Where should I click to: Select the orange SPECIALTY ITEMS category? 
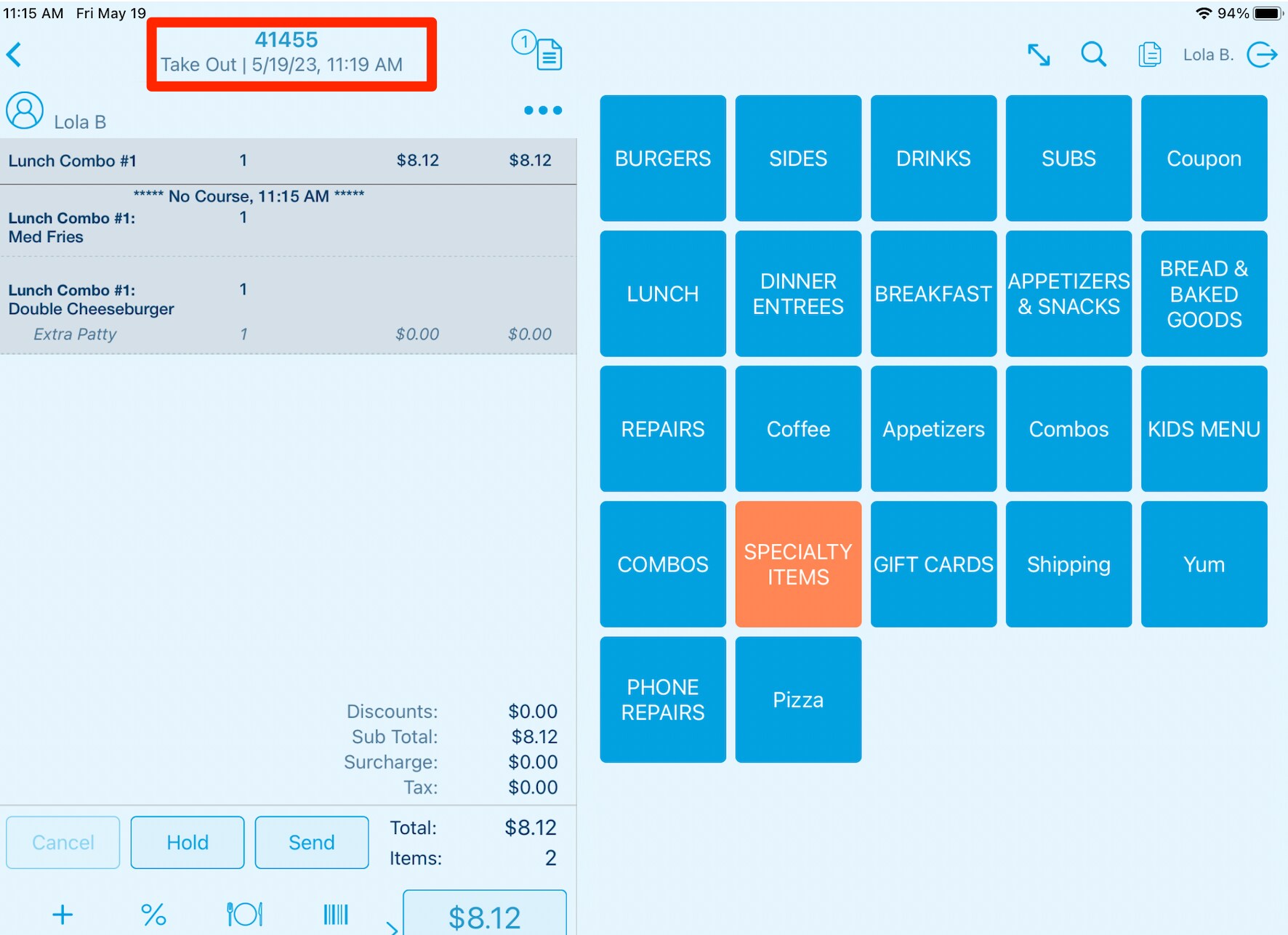pos(798,564)
